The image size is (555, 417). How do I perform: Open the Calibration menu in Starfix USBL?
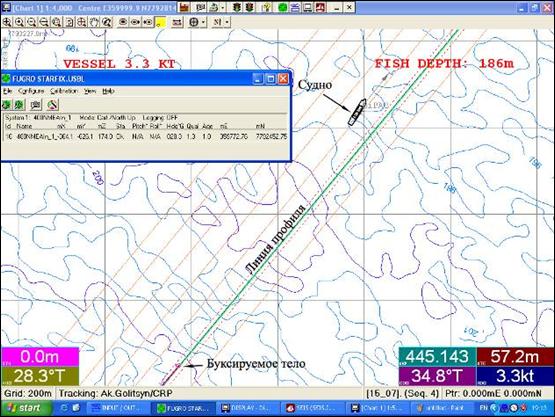[x=64, y=91]
